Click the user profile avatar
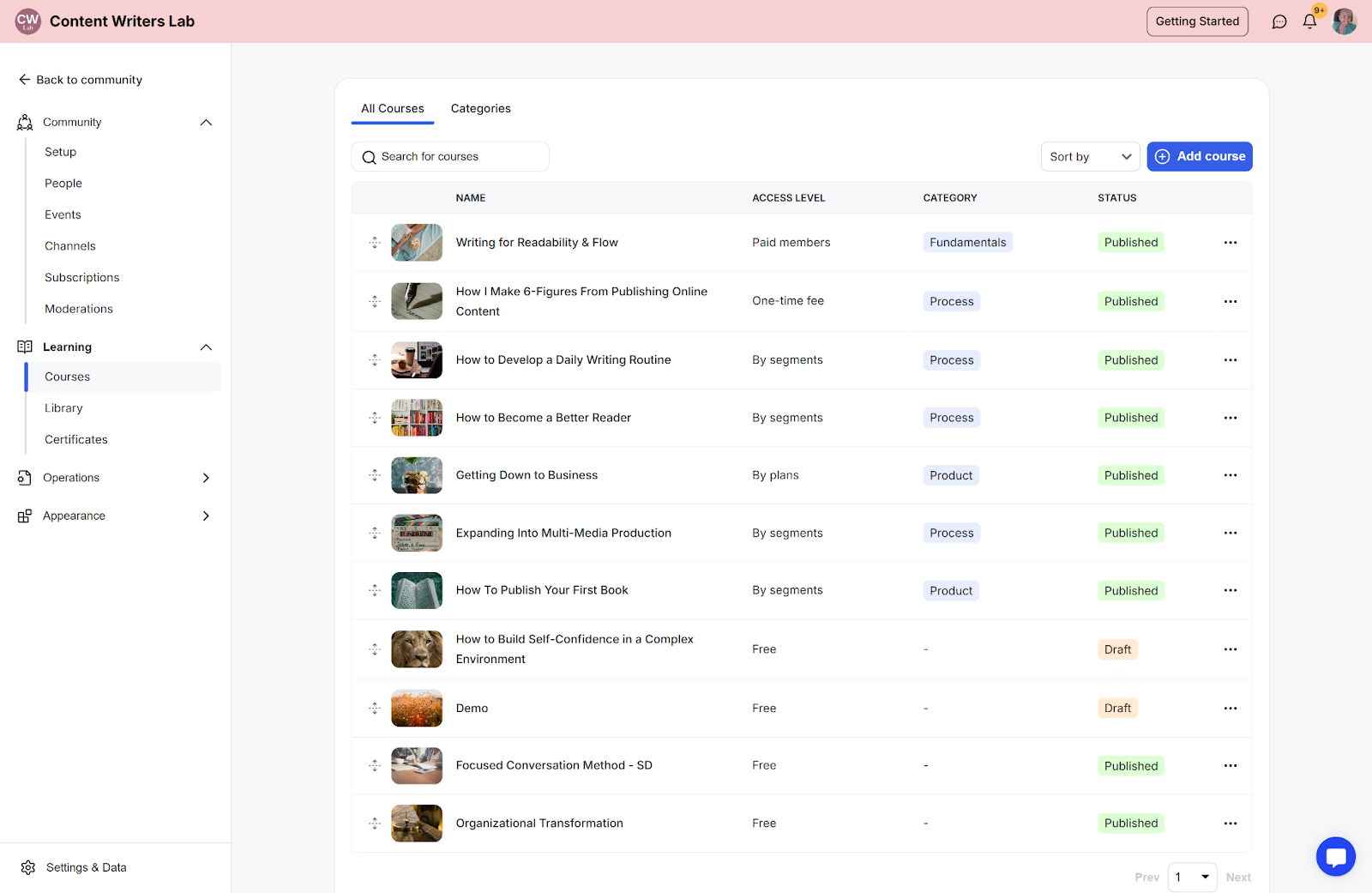 click(1344, 21)
